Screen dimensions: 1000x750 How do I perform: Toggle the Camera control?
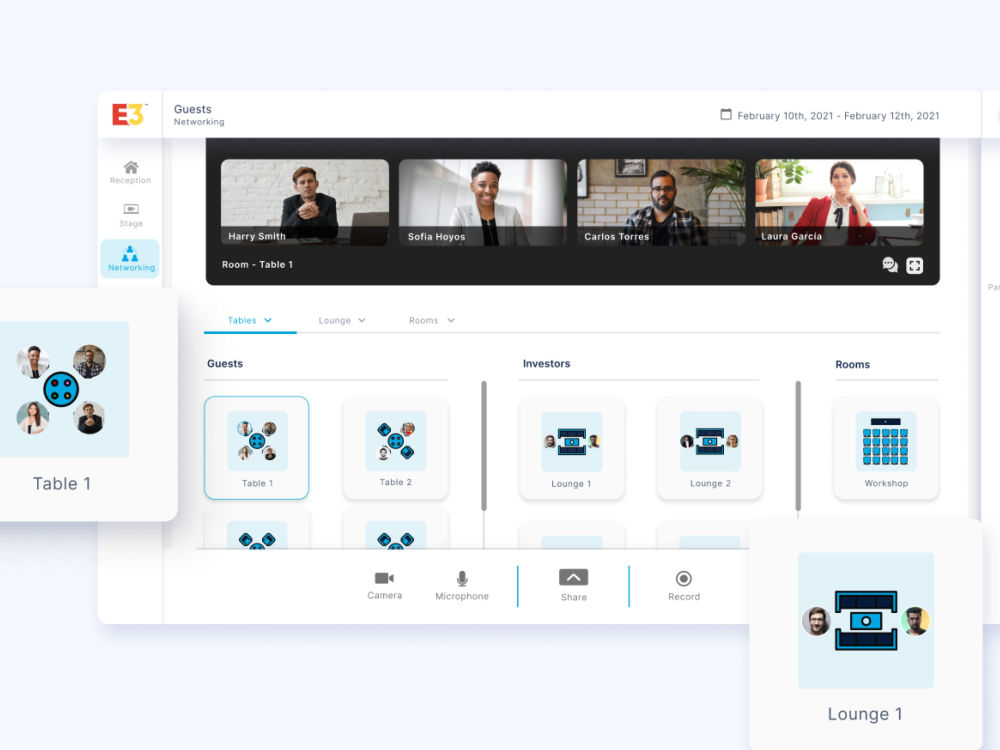pos(384,585)
